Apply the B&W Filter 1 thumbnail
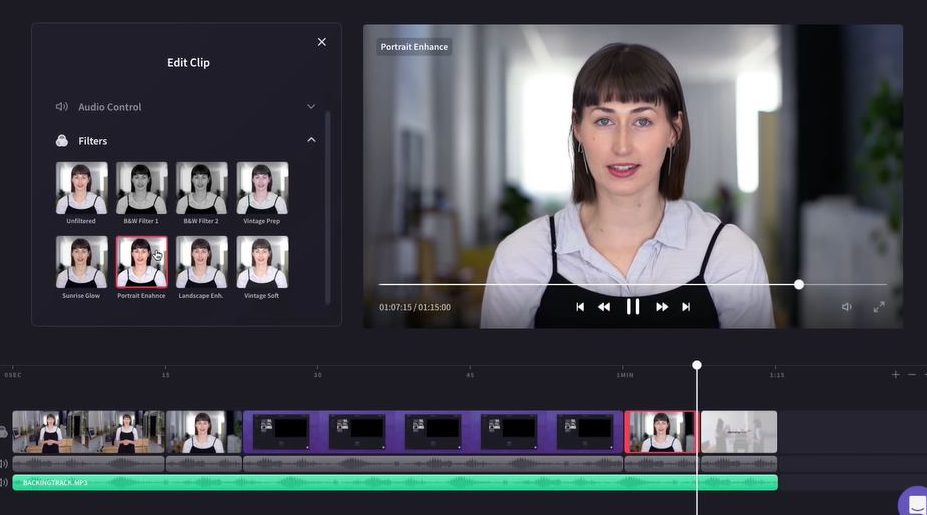 click(x=142, y=188)
